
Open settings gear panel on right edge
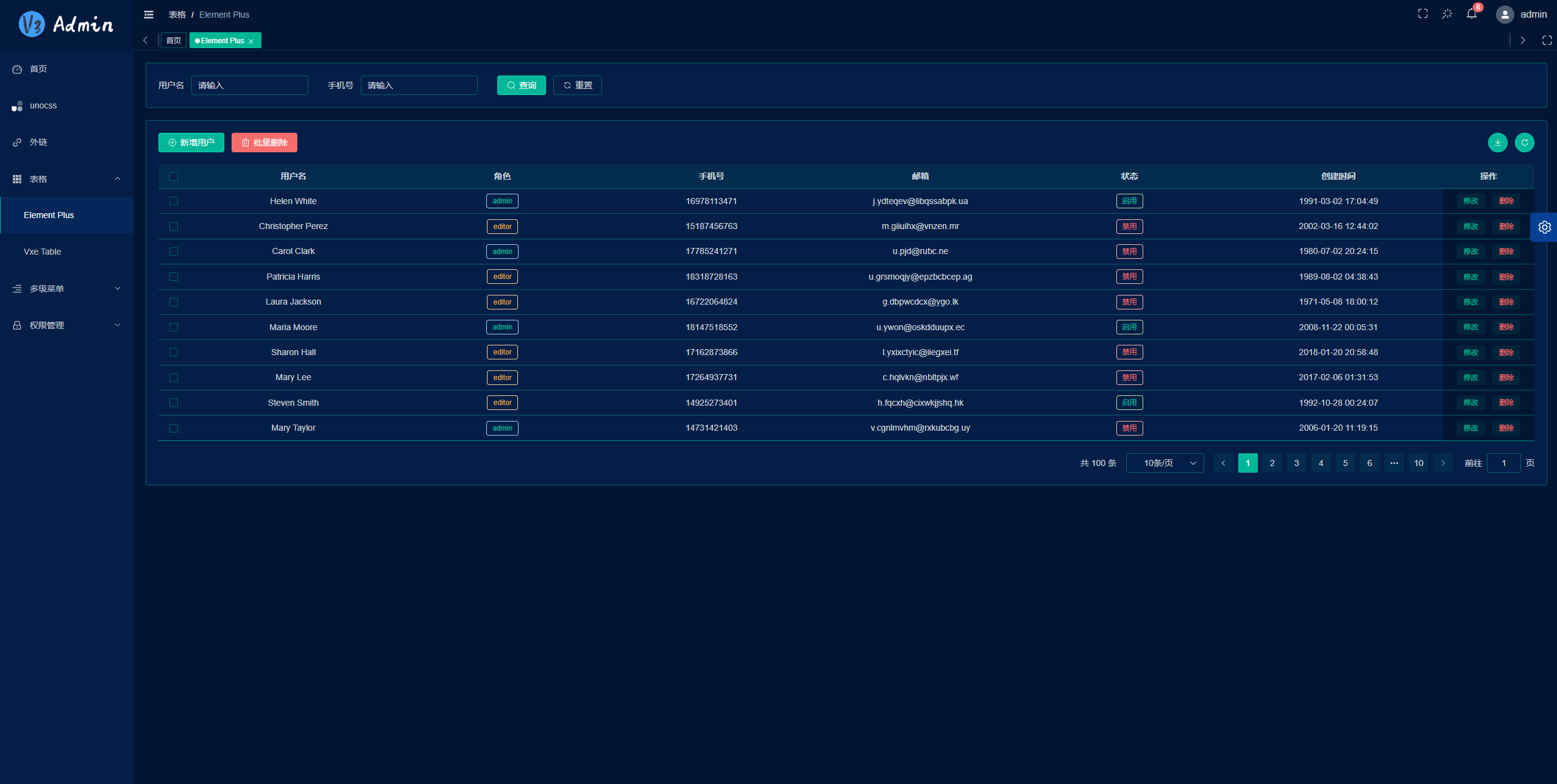click(x=1544, y=227)
